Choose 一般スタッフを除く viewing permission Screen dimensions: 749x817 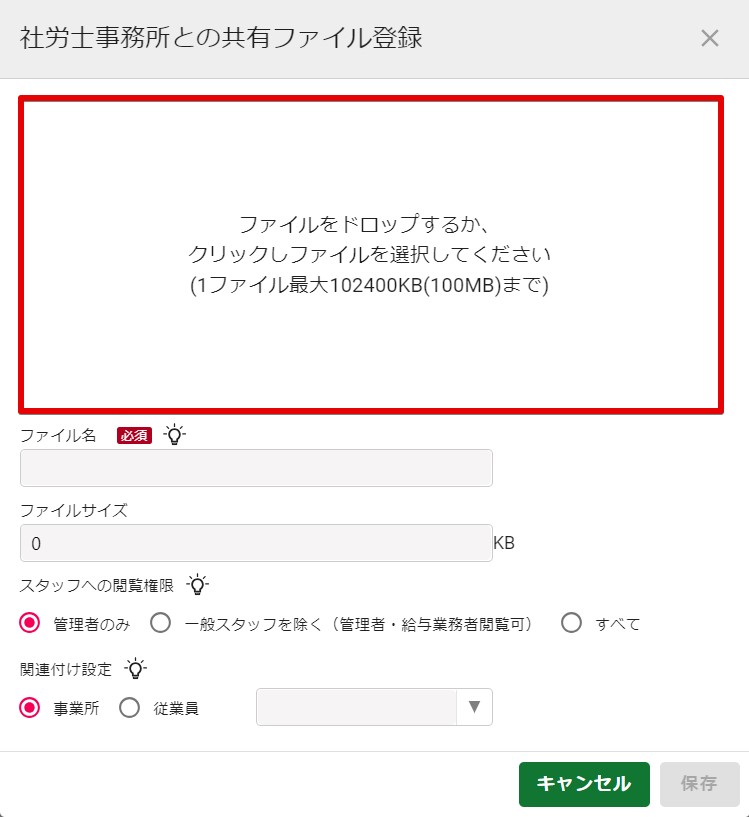pyautogui.click(x=160, y=623)
